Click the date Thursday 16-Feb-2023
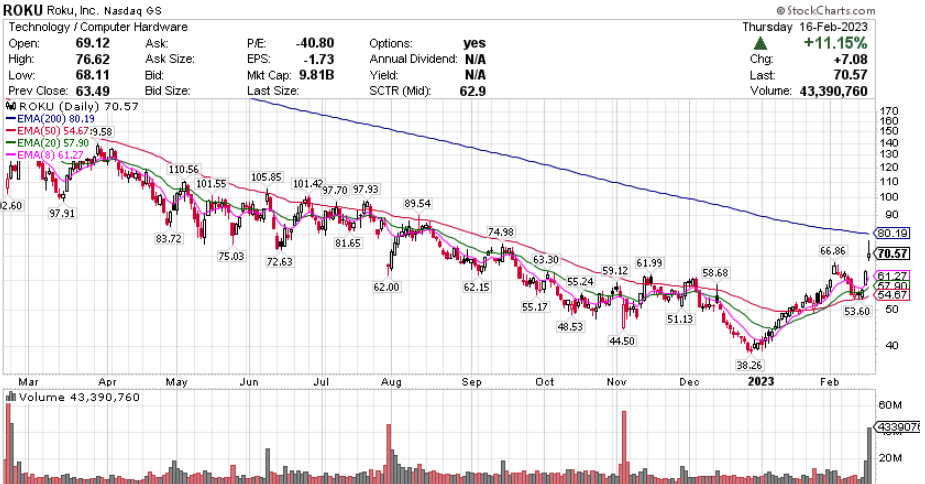 tap(805, 27)
